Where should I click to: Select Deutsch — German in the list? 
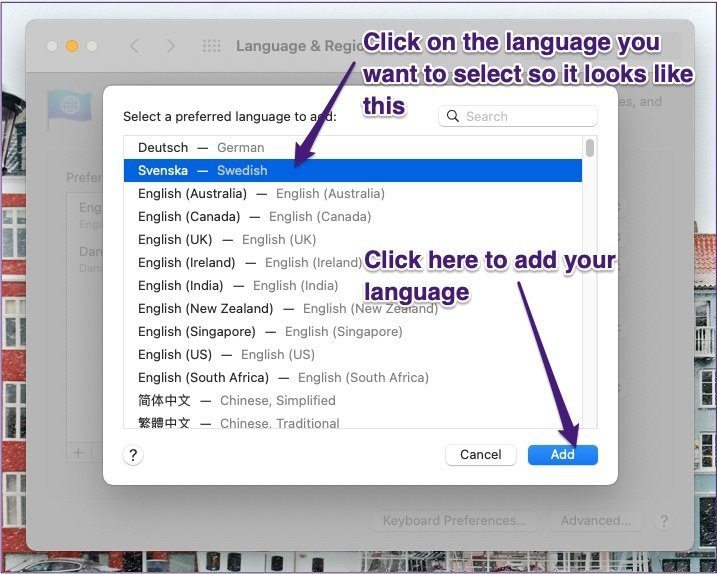[x=353, y=147]
